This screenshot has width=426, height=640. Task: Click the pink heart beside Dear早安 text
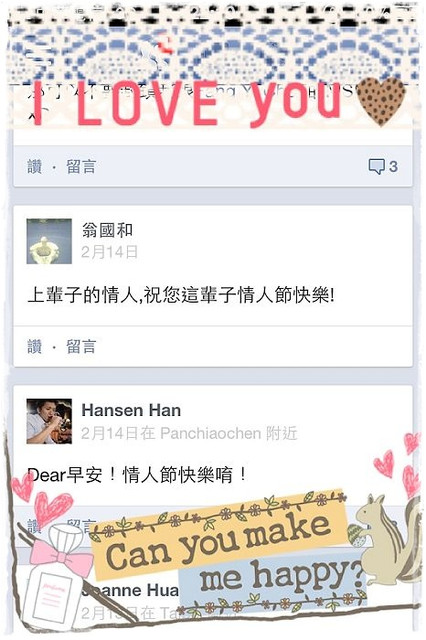point(22,486)
